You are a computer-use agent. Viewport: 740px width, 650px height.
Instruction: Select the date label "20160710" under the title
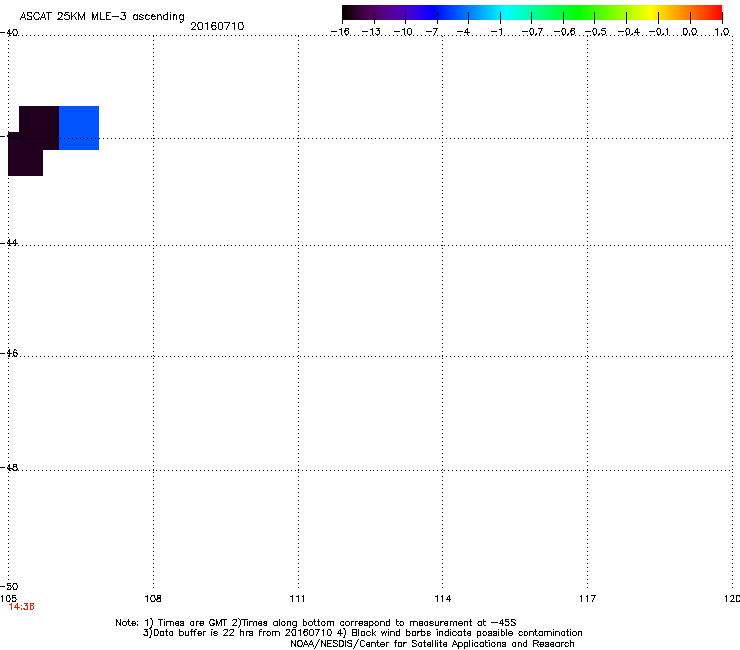[217, 26]
